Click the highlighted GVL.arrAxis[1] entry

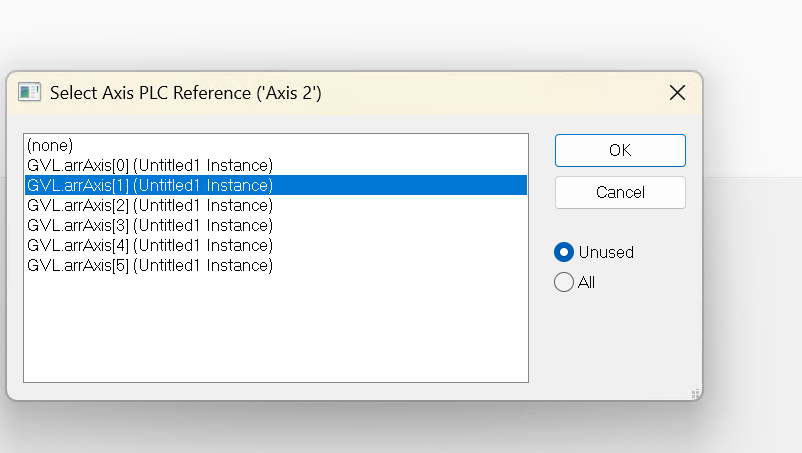(x=150, y=185)
